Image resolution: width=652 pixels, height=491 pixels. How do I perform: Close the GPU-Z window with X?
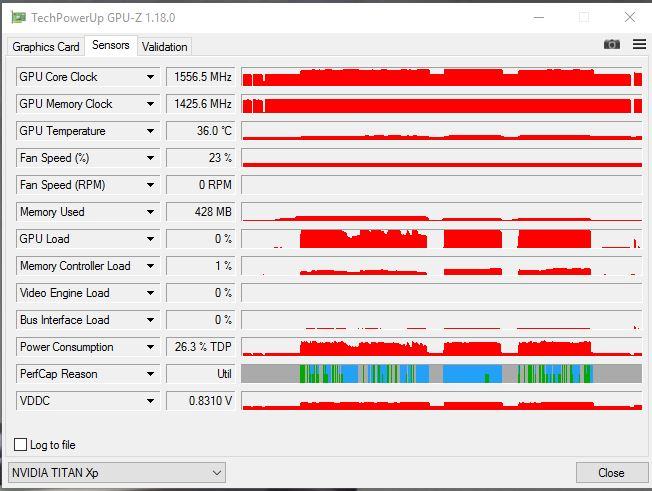[x=630, y=17]
